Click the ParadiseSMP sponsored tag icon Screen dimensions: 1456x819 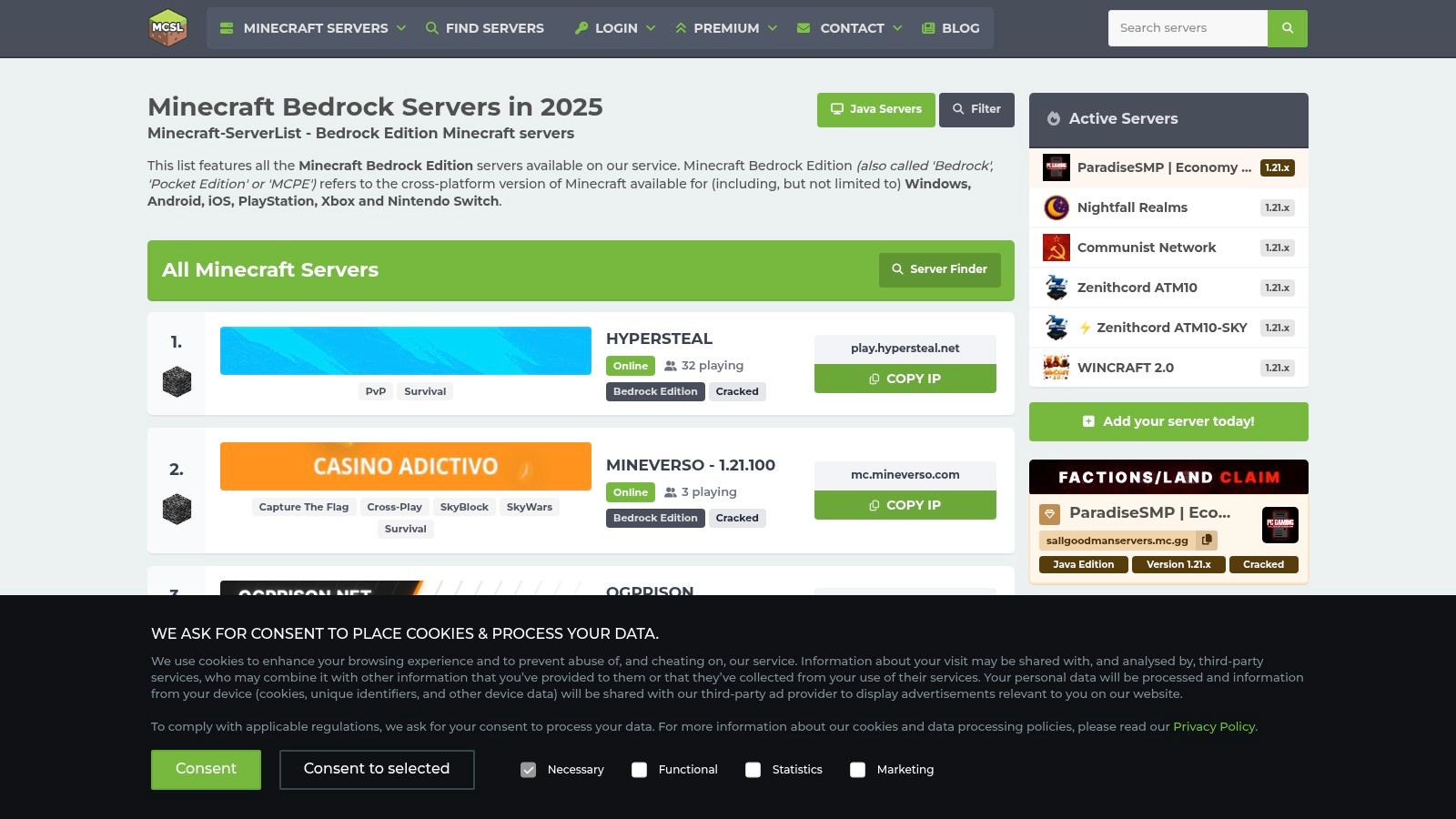tap(1049, 514)
